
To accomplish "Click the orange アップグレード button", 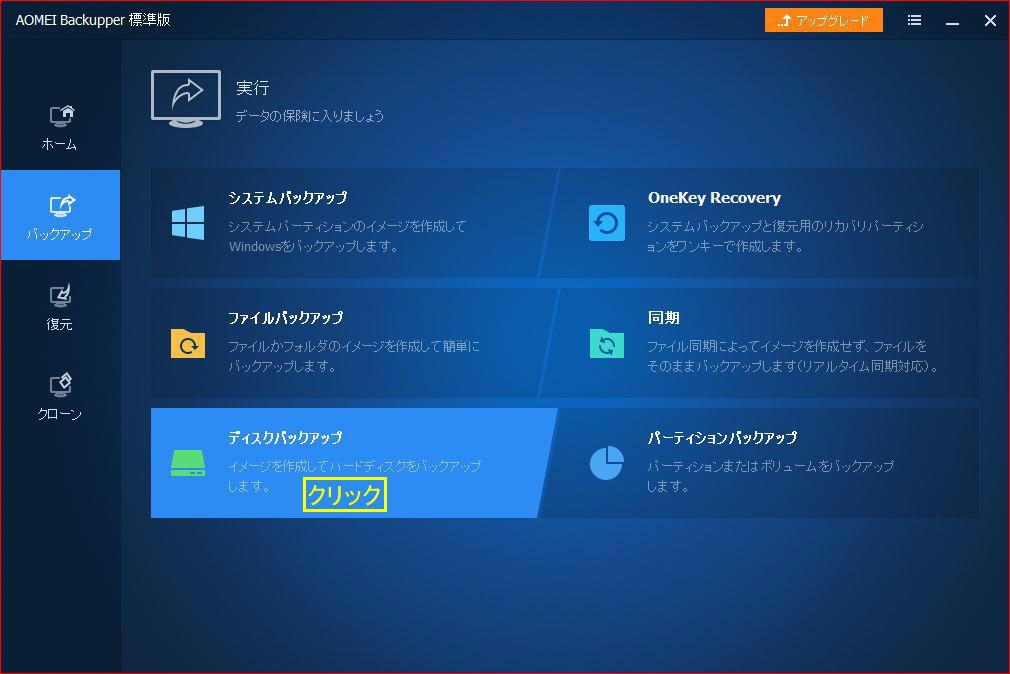I will point(824,21).
